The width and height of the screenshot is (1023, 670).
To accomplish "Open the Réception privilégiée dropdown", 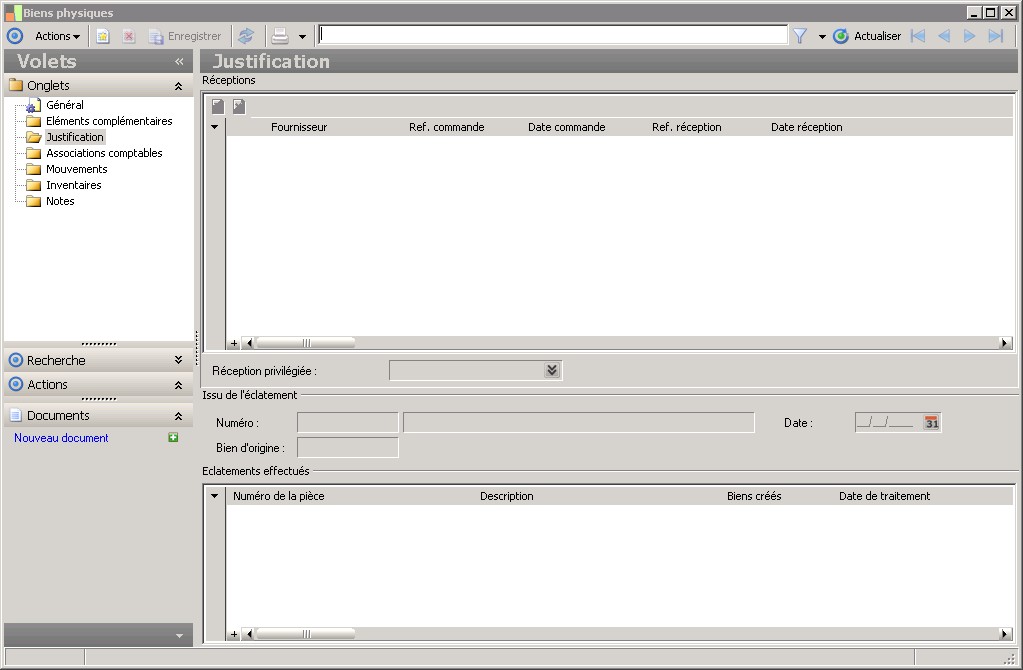I will pyautogui.click(x=552, y=371).
